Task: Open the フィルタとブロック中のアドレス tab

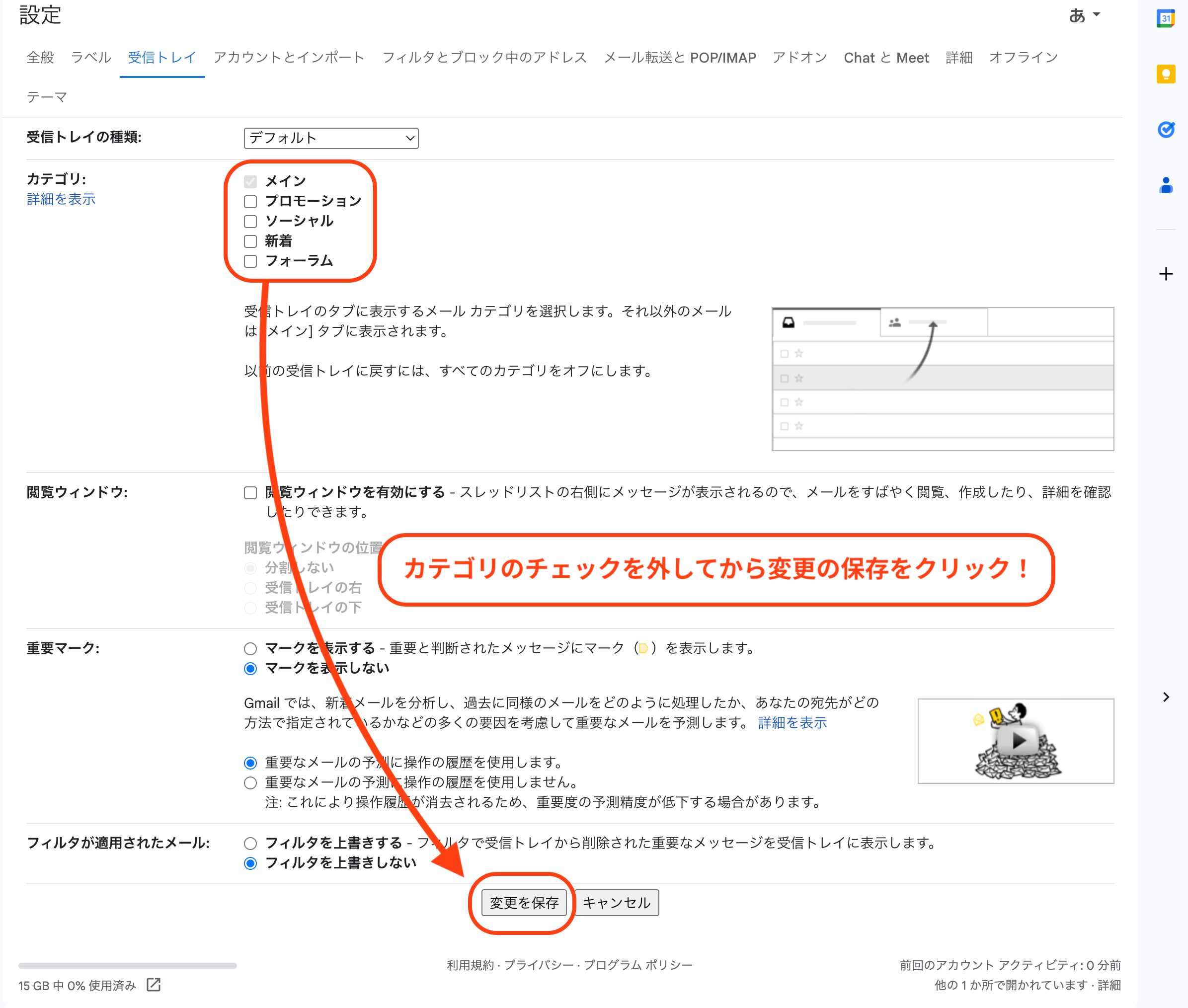Action: pos(484,58)
